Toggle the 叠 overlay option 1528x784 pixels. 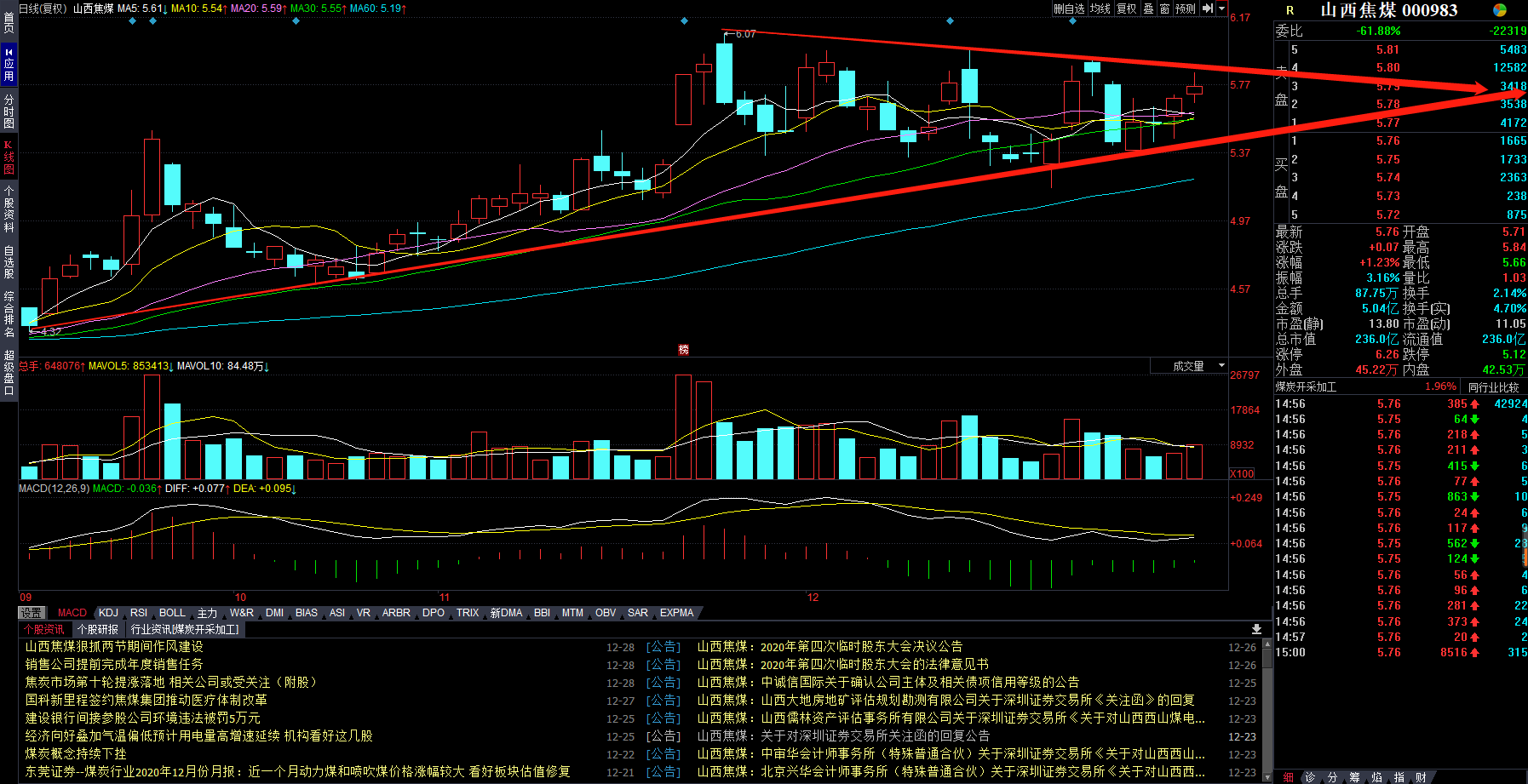pos(1148,9)
